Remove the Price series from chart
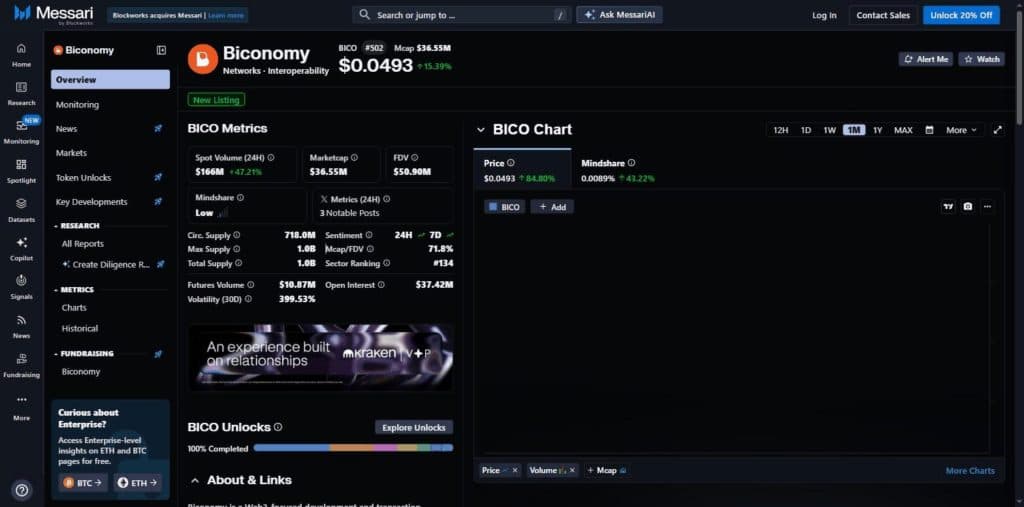The width and height of the screenshot is (1024, 507). pyautogui.click(x=515, y=470)
